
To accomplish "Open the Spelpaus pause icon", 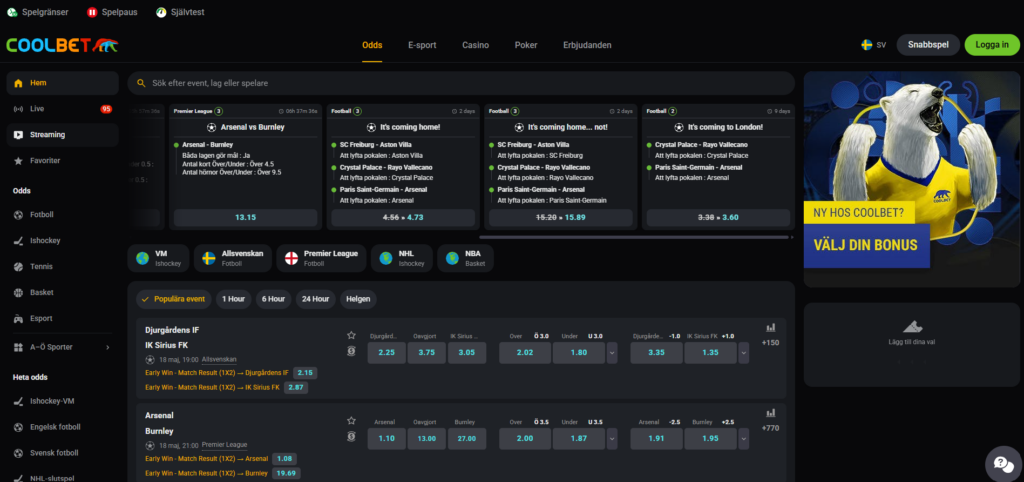I will tap(92, 12).
